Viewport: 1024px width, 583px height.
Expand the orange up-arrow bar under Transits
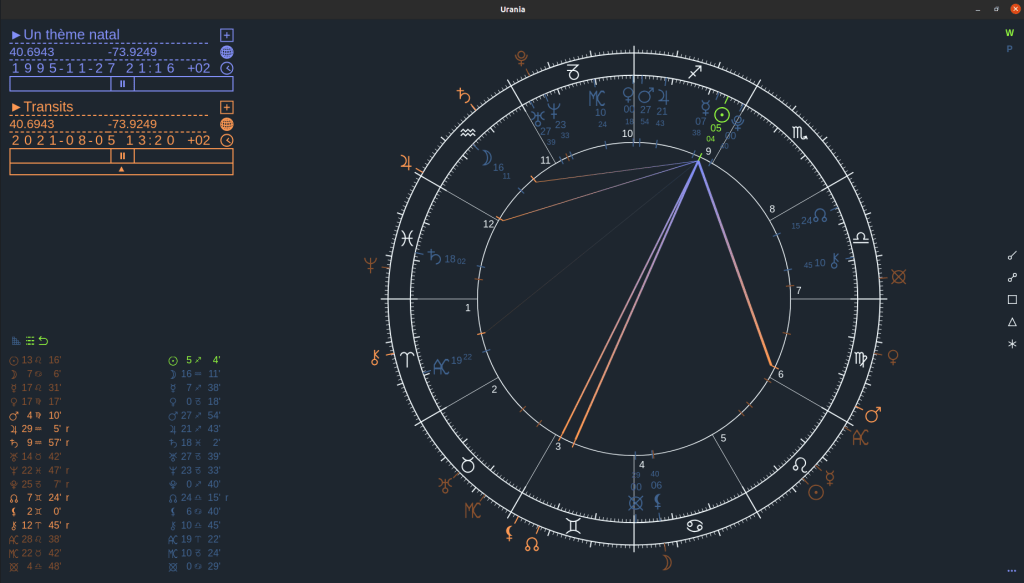pyautogui.click(x=121, y=170)
